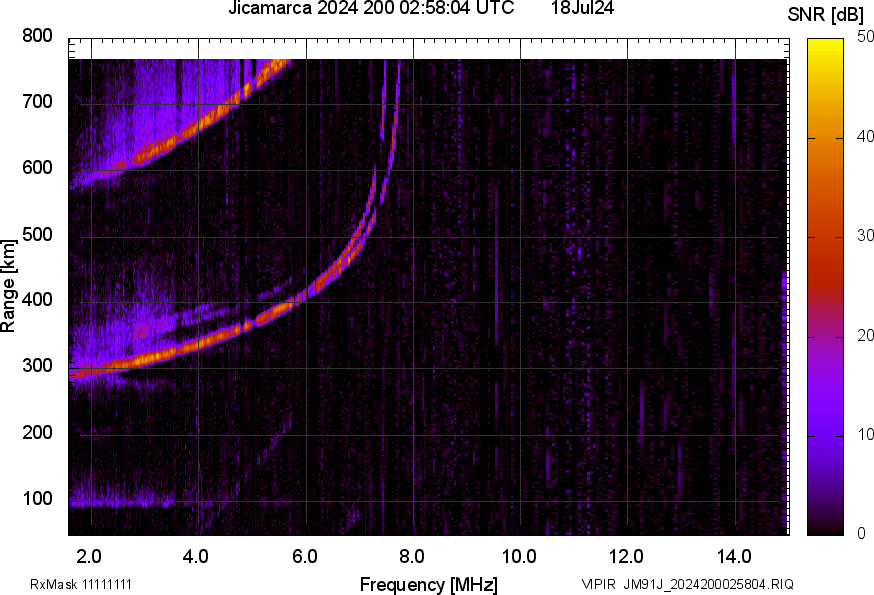
Task: Click the 'Range [km]' axis label
Action: click(x=8, y=287)
